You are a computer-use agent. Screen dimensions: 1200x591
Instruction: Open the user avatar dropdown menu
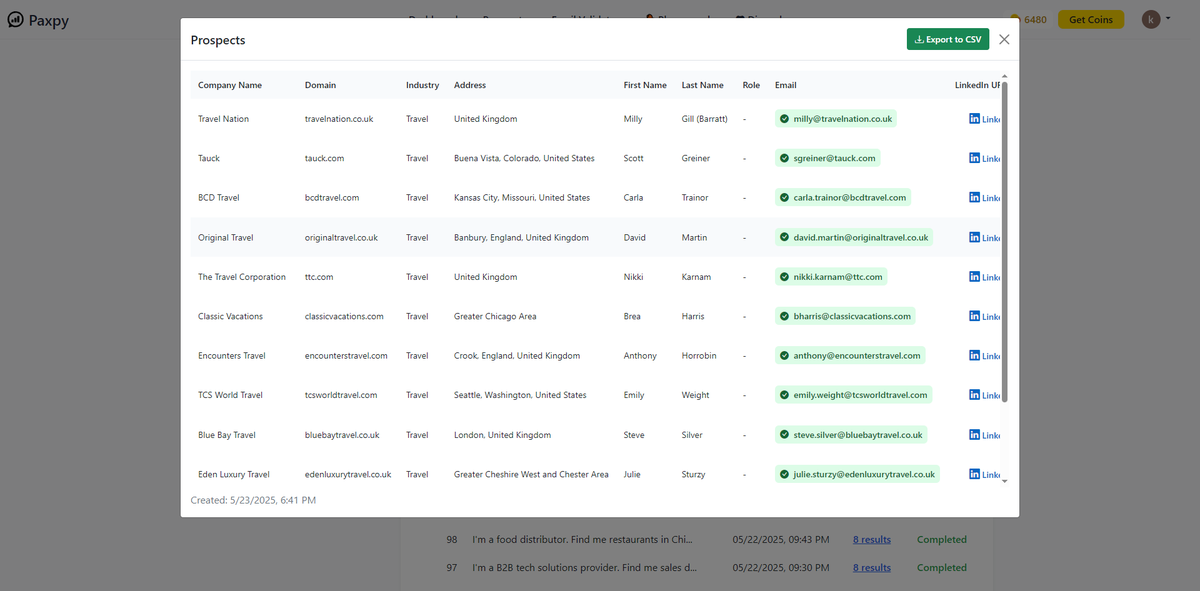[x=1156, y=19]
